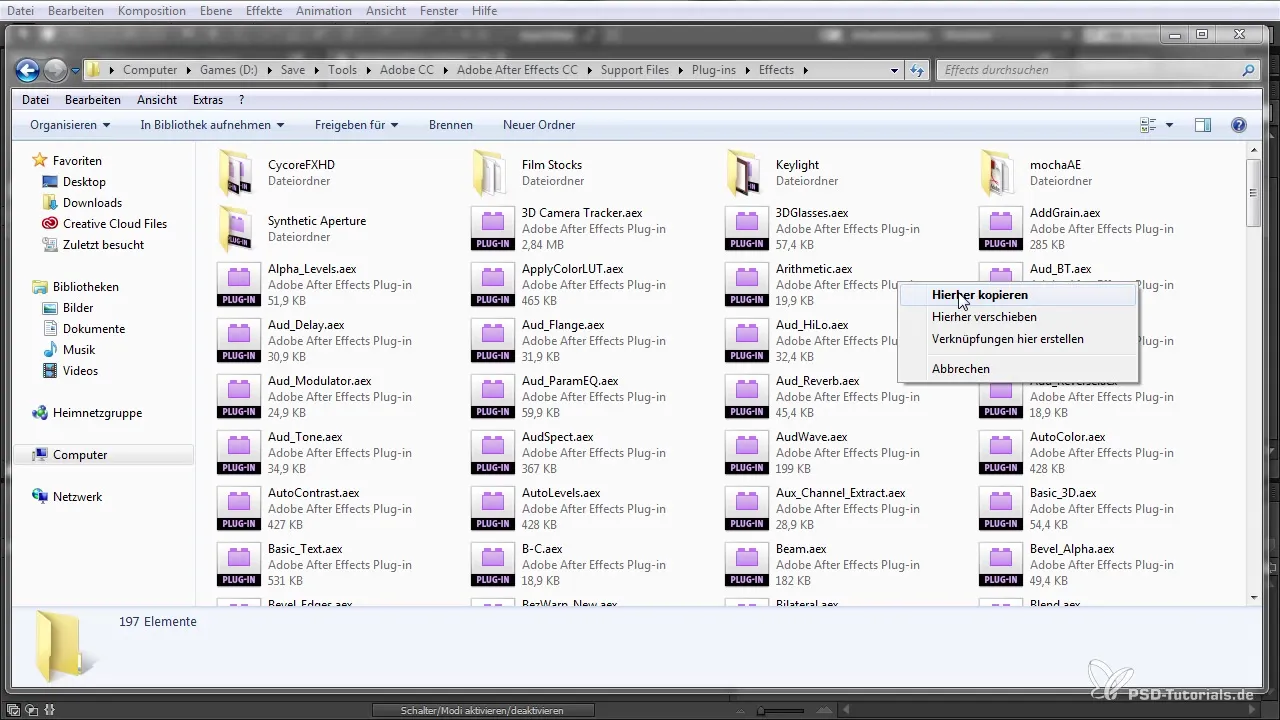Select the mochaAE folder icon
The width and height of the screenshot is (1280, 720).
click(x=999, y=173)
